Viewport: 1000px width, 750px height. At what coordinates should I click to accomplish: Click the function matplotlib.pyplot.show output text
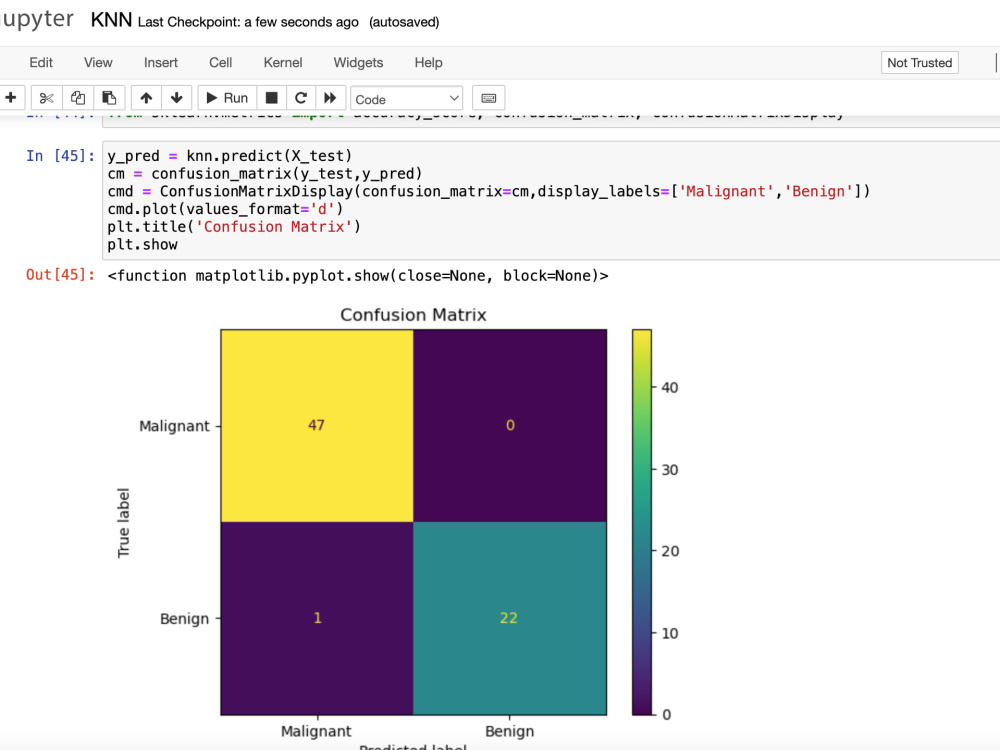click(x=358, y=276)
